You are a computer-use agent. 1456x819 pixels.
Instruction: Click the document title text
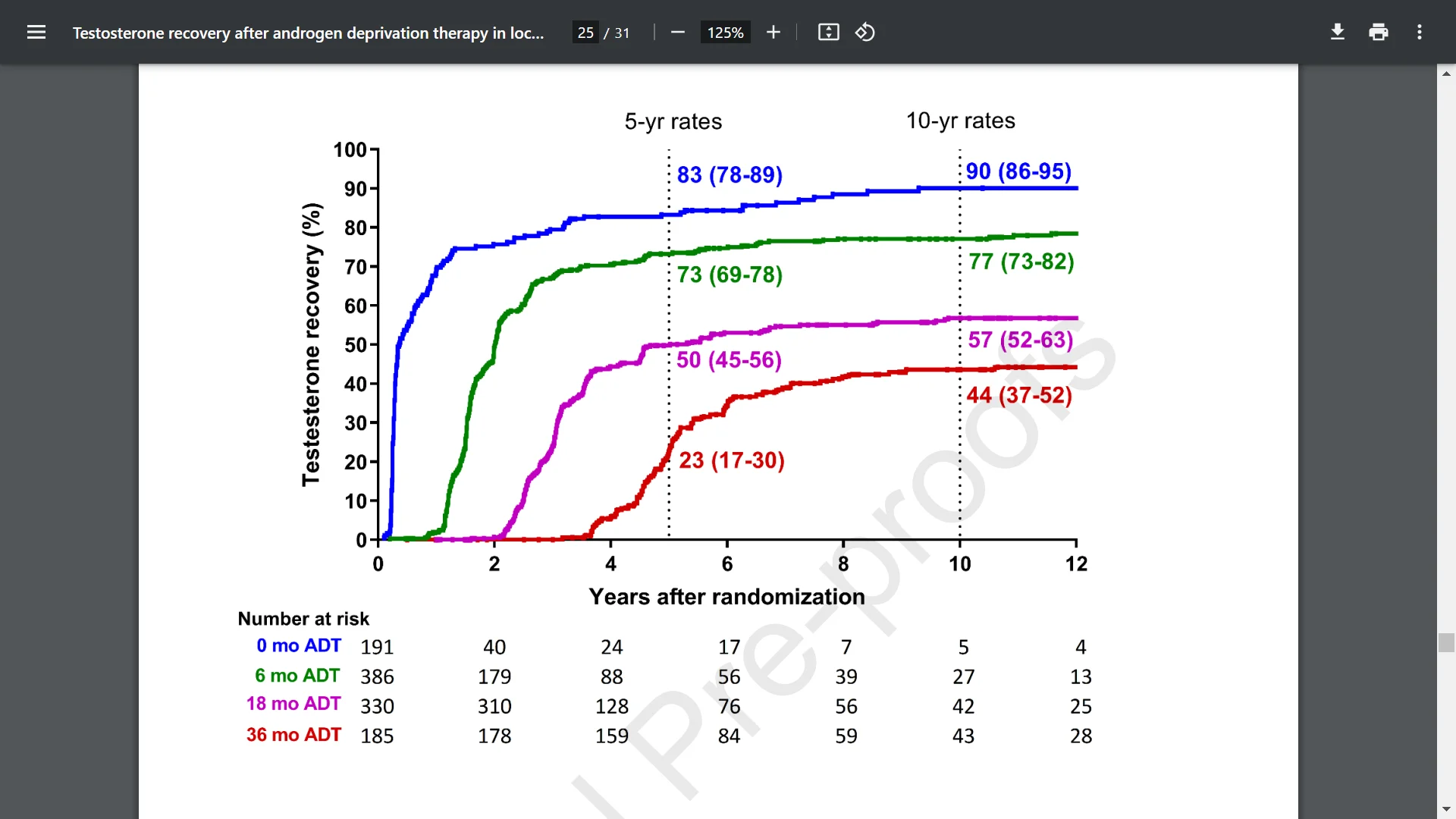308,33
